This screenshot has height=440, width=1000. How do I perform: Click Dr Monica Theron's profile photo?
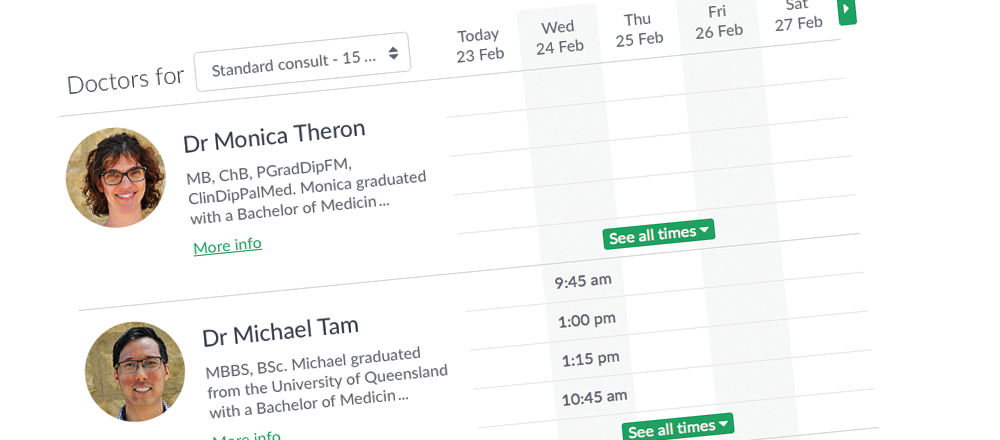[115, 177]
